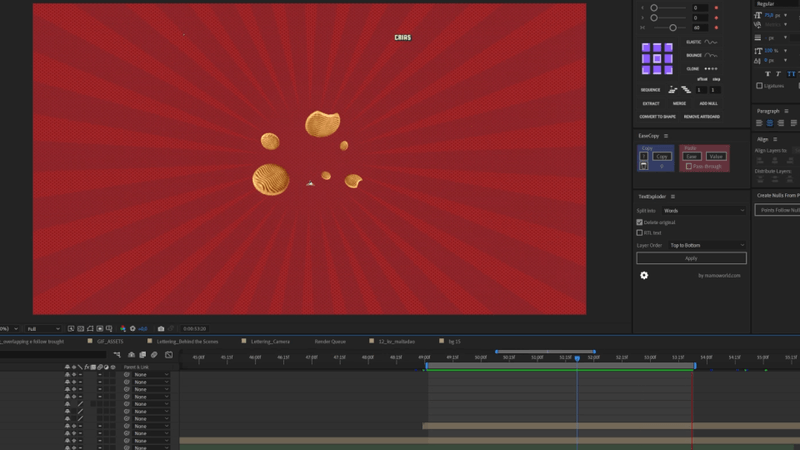Image resolution: width=800 pixels, height=450 pixels.
Task: Toggle the RTL text checkbox
Action: (639, 233)
